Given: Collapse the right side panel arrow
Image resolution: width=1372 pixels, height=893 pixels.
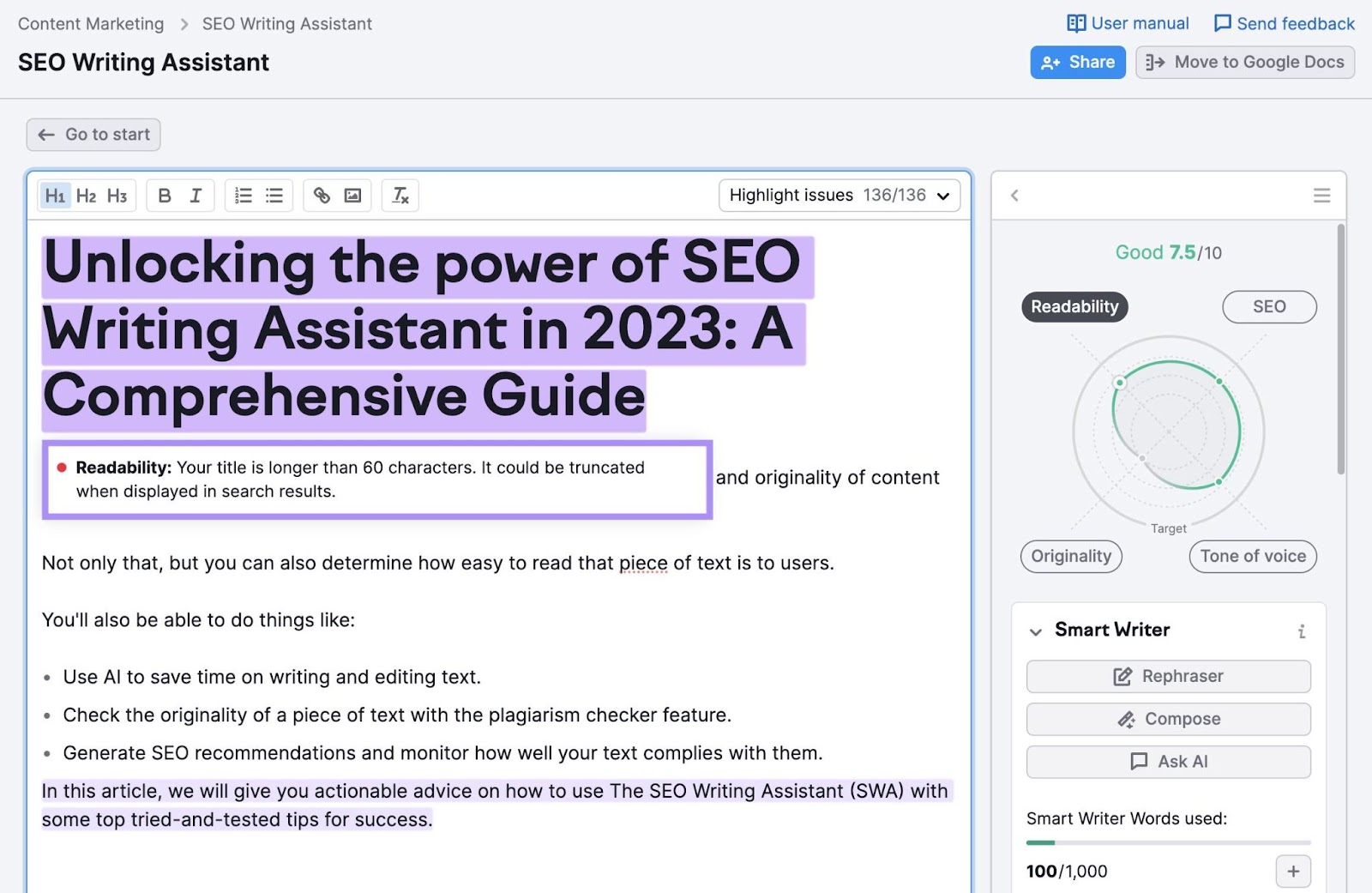Looking at the screenshot, I should 1014,196.
